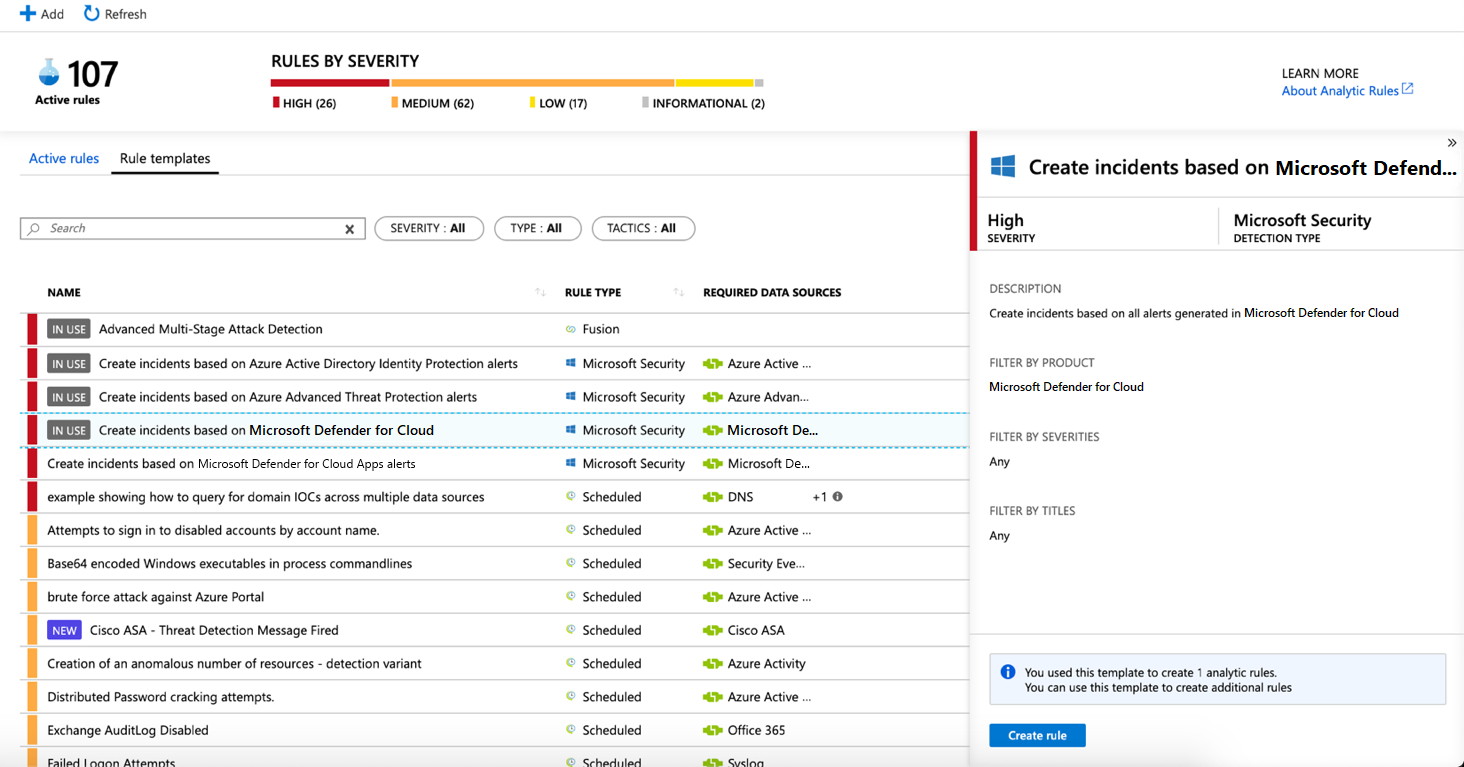Image resolution: width=1464 pixels, height=767 pixels.
Task: Sort by RULE TYPE column arrows
Action: pos(679,292)
